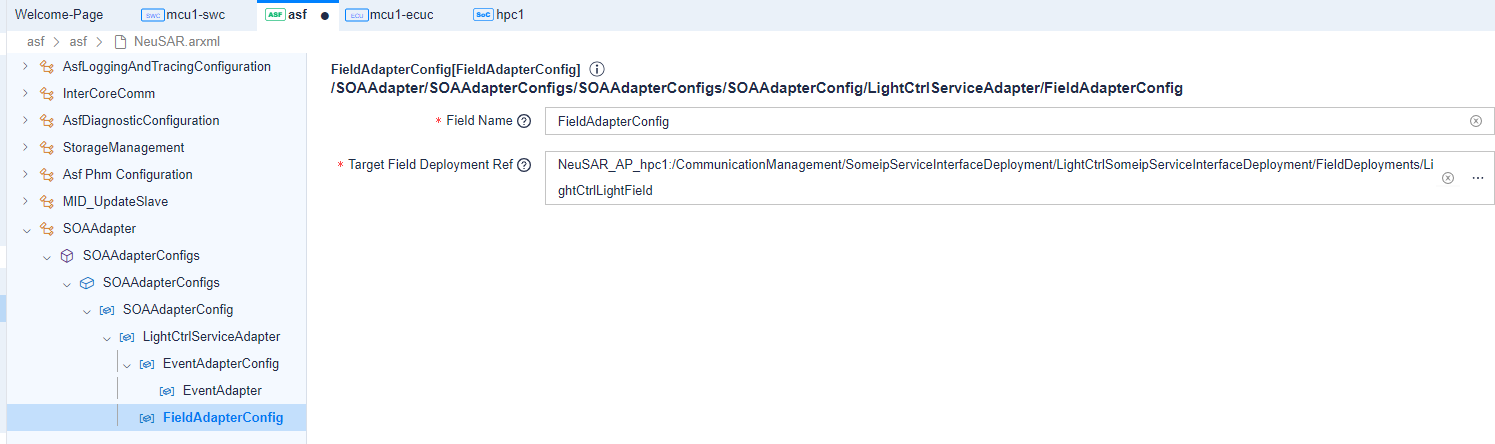Click the info icon beside FieldAdapterConfig heading
Viewport: 1495px width, 444px height.
click(597, 69)
